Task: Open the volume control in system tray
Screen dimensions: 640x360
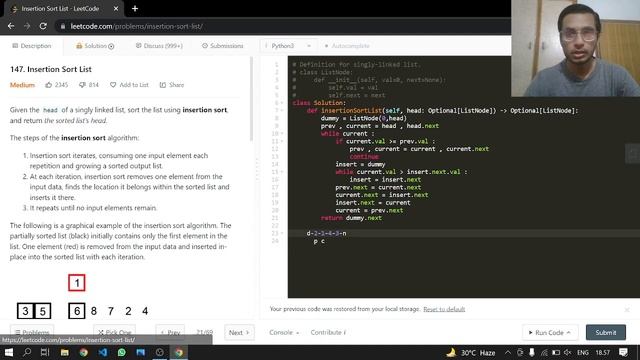Action: pos(568,352)
